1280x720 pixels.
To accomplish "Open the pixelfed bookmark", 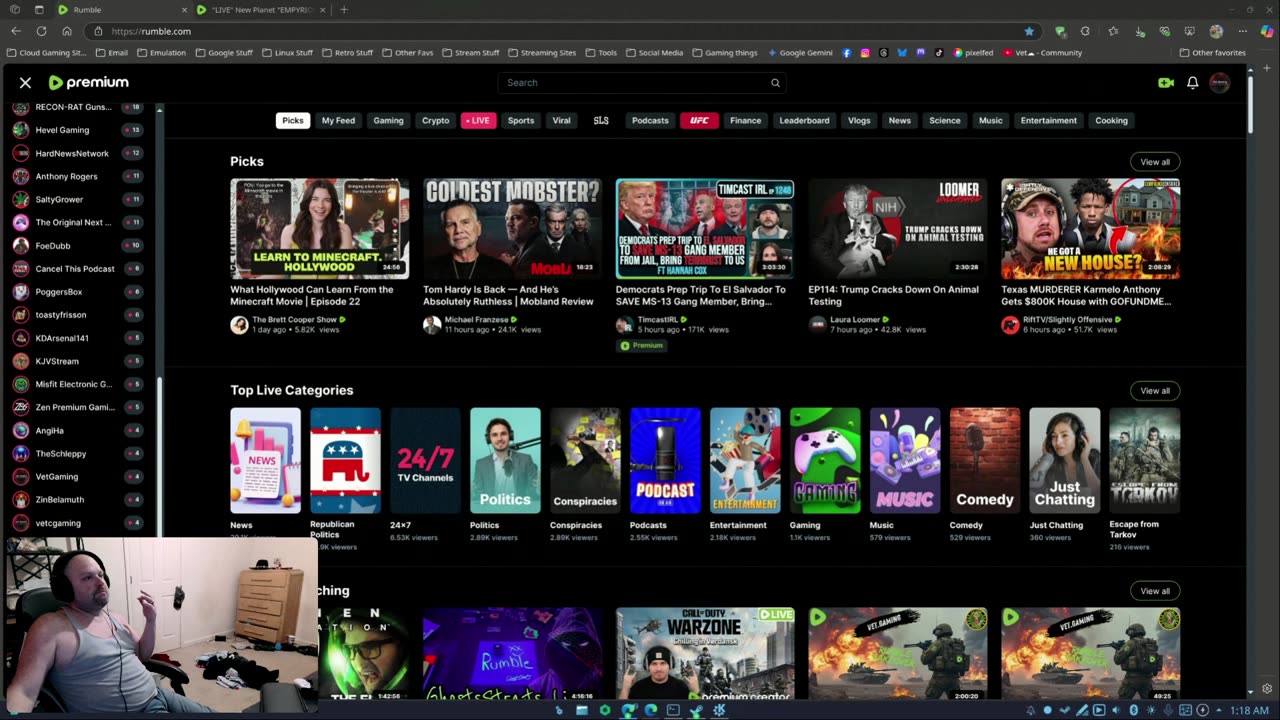I will tap(973, 53).
